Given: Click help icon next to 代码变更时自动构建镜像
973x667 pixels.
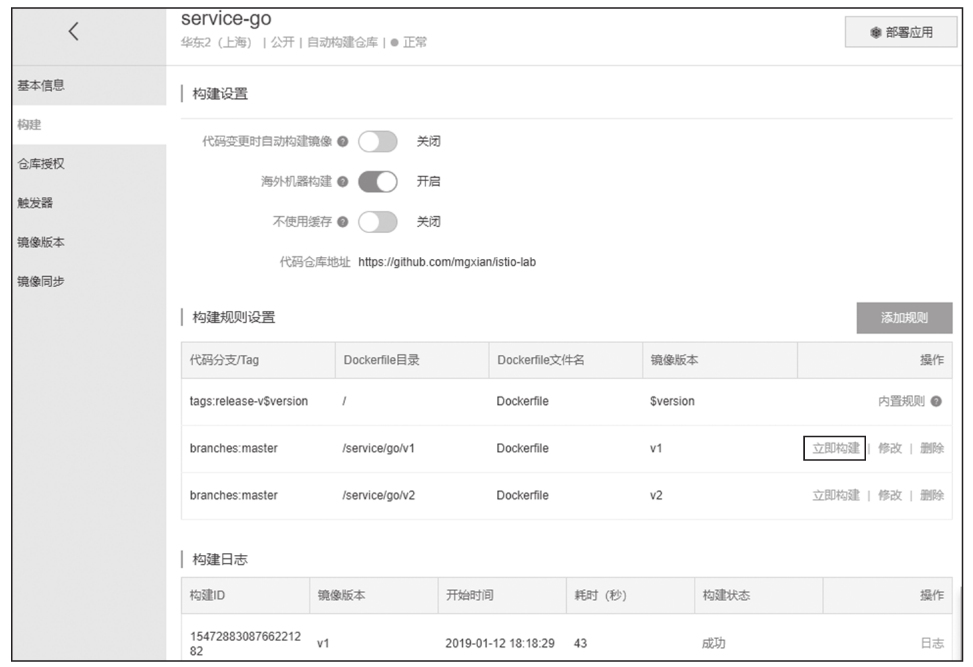Looking at the screenshot, I should pos(343,142).
